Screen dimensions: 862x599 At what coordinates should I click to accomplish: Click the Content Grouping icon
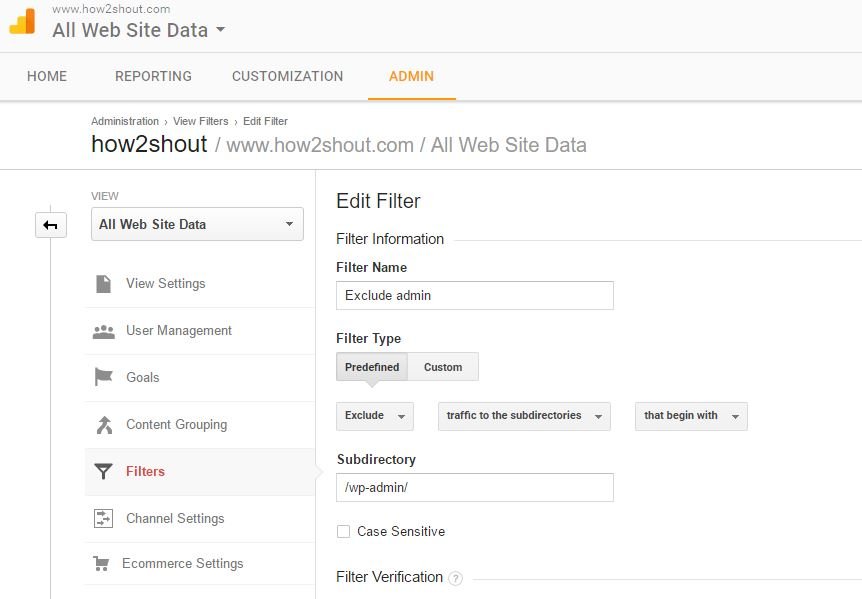103,425
